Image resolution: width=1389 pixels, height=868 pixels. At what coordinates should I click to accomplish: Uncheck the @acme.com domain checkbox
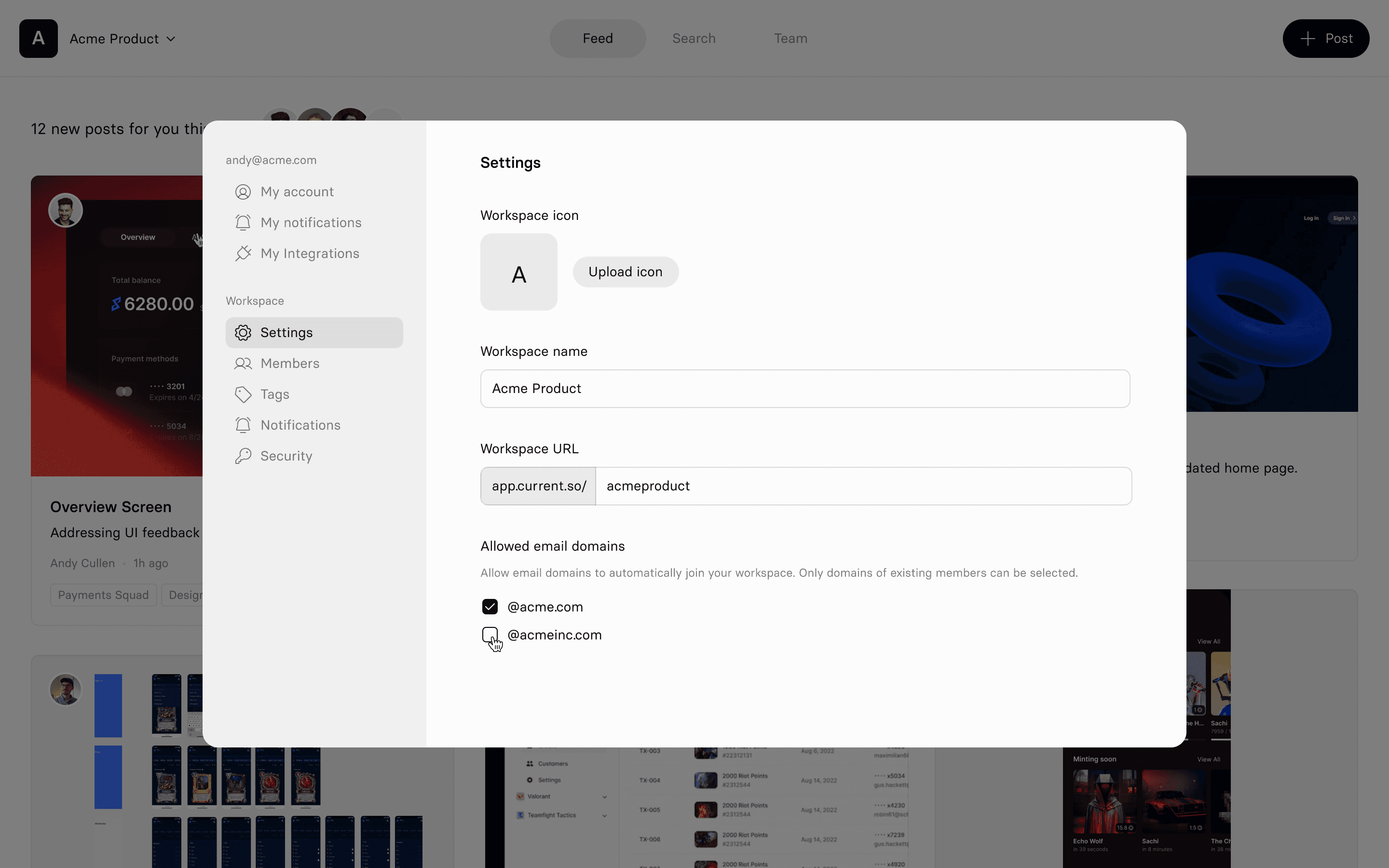pyautogui.click(x=490, y=607)
